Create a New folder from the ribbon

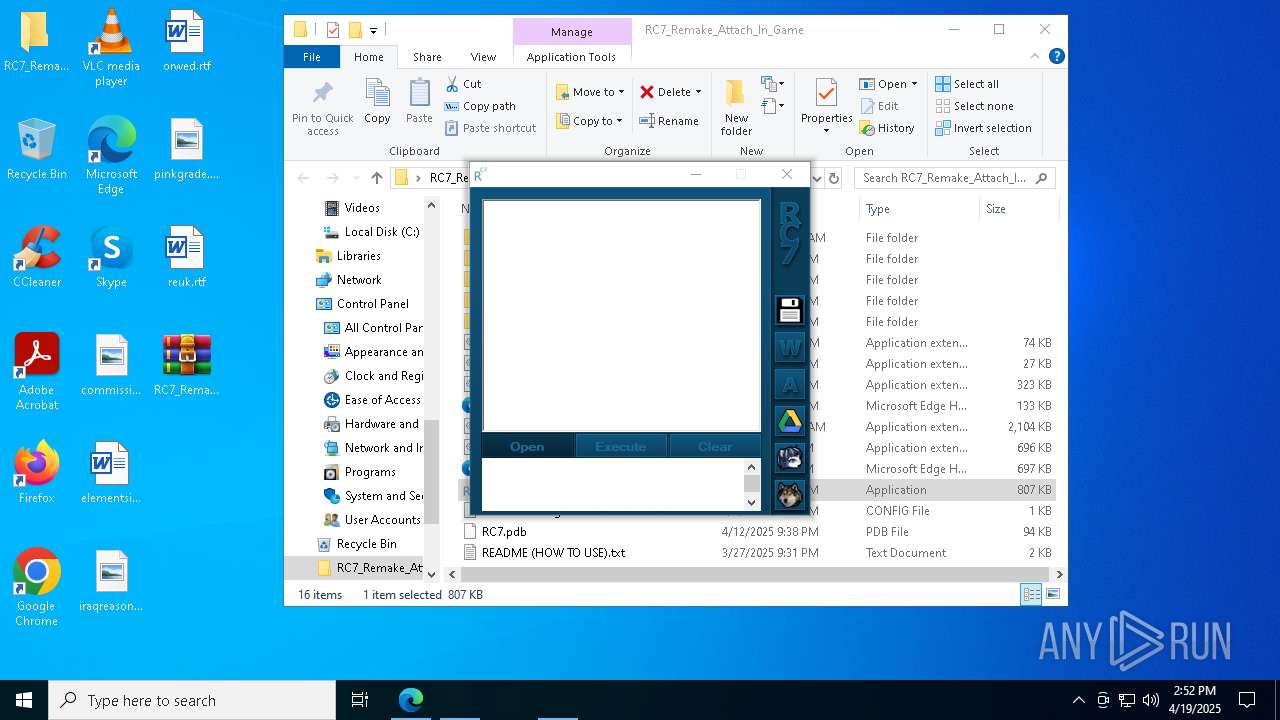(736, 108)
